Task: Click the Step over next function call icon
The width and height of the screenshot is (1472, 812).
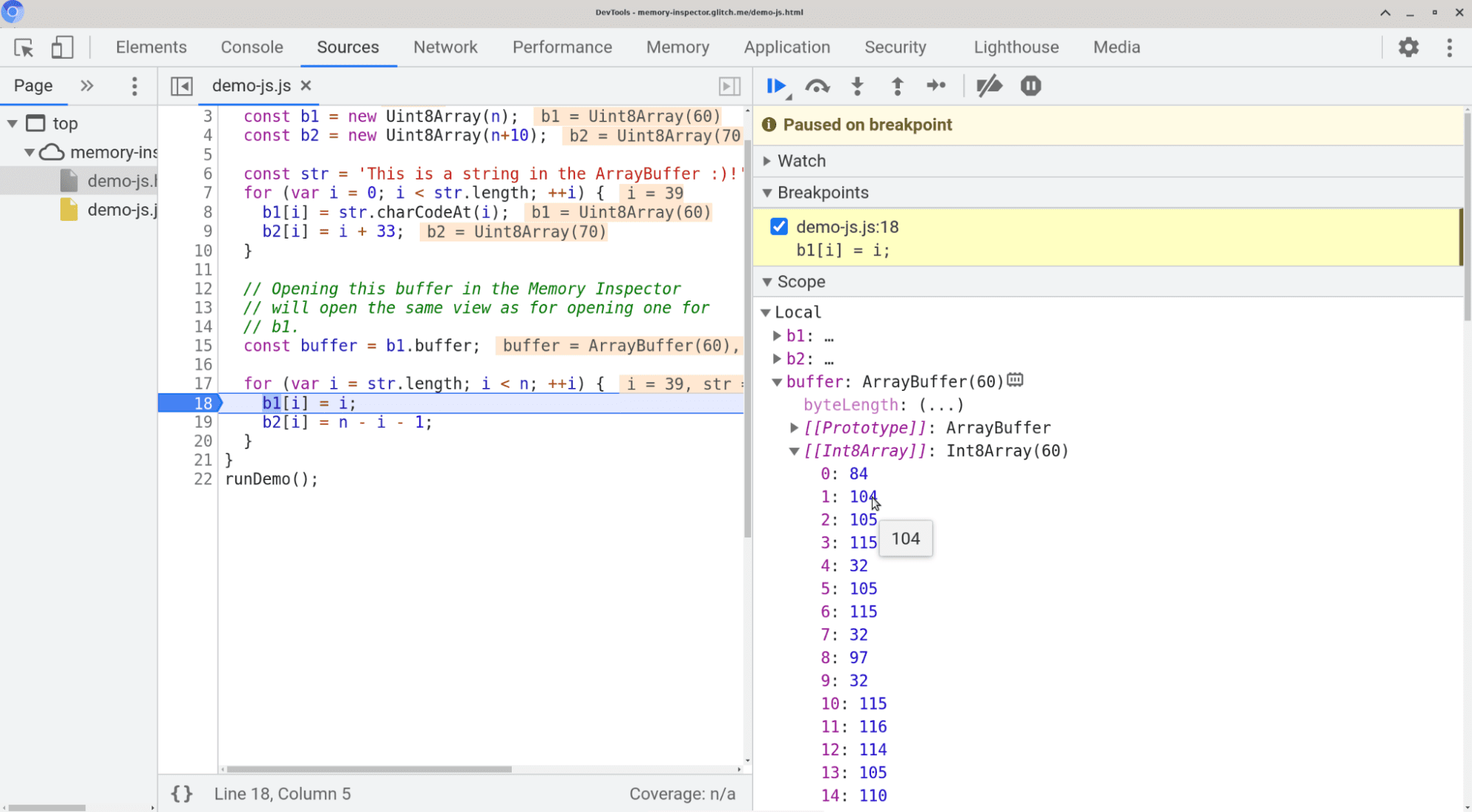Action: pyautogui.click(x=817, y=86)
